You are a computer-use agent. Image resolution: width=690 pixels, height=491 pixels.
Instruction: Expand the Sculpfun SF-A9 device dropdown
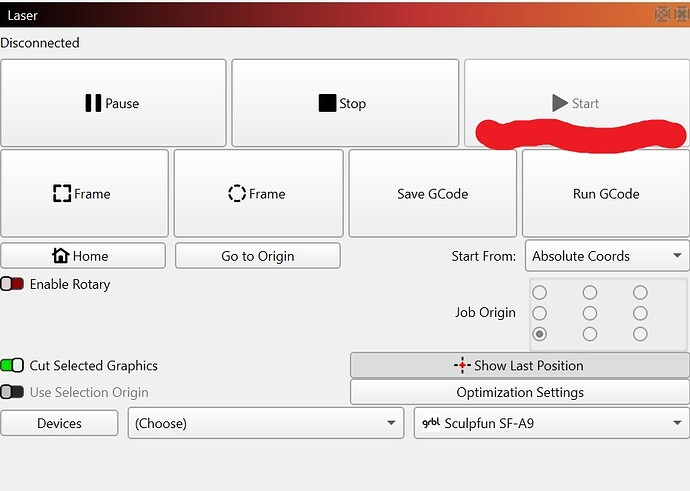(x=551, y=423)
